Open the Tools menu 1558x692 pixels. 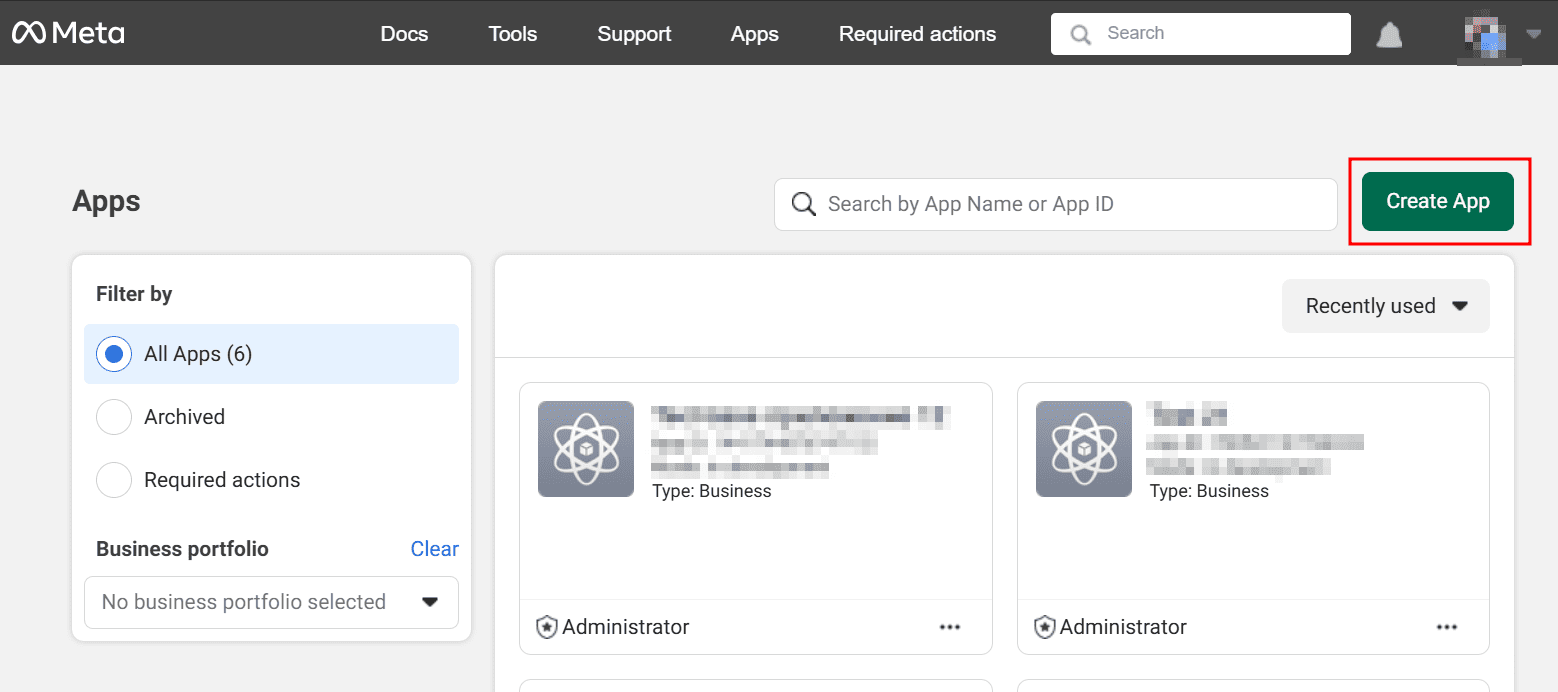coord(513,34)
